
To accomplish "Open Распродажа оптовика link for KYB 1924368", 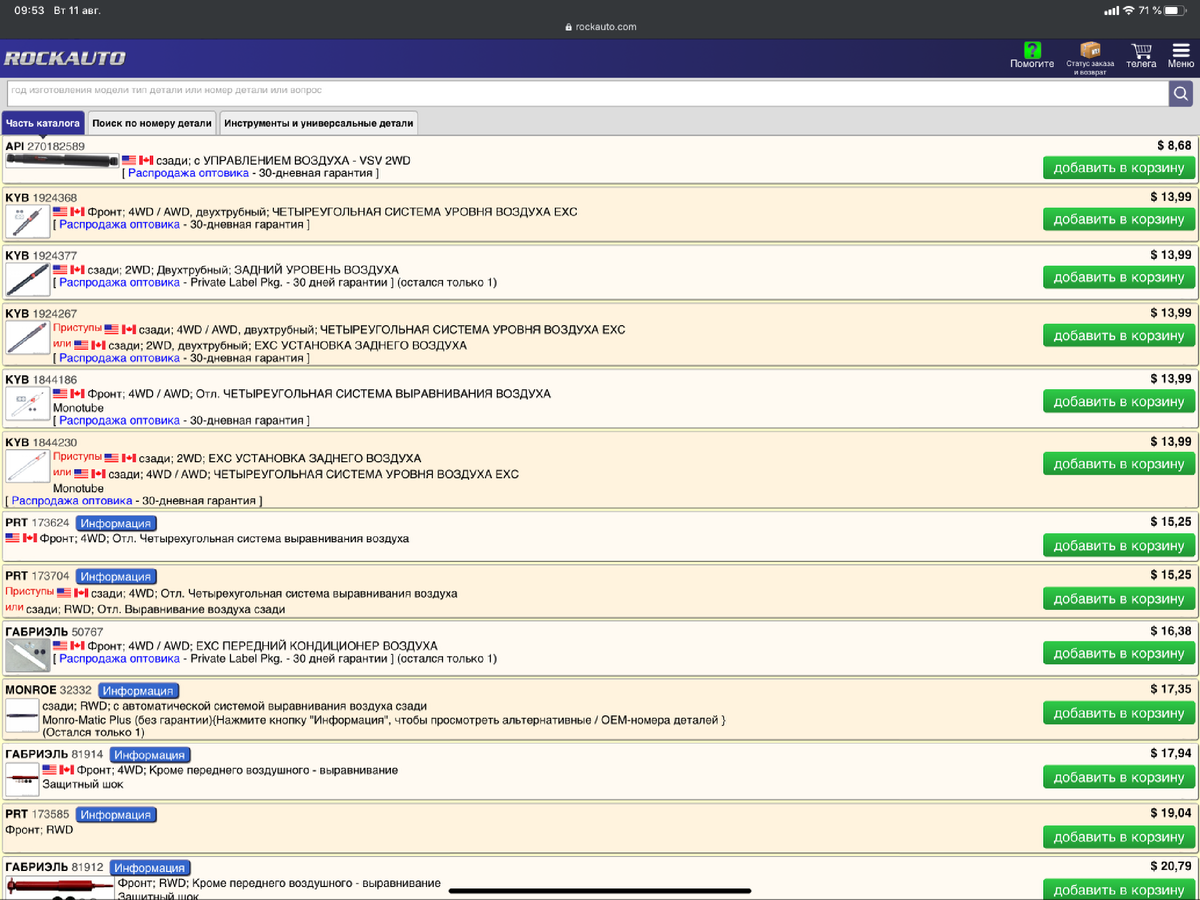I will 119,224.
